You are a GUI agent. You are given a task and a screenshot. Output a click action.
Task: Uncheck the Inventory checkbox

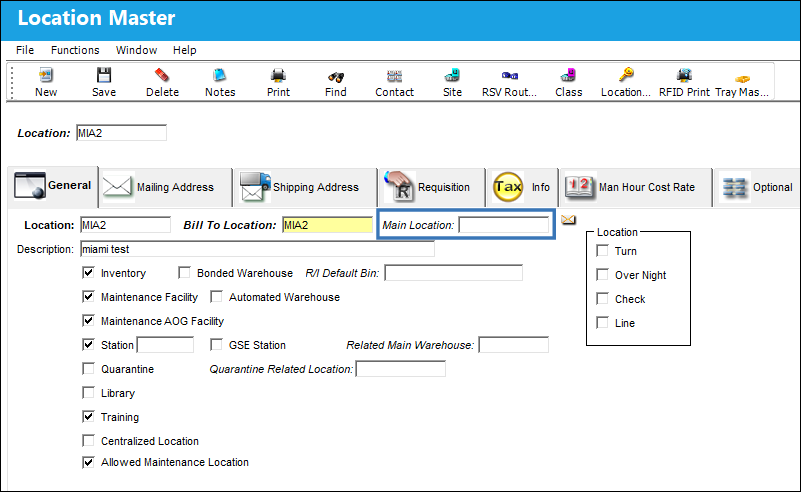point(88,273)
